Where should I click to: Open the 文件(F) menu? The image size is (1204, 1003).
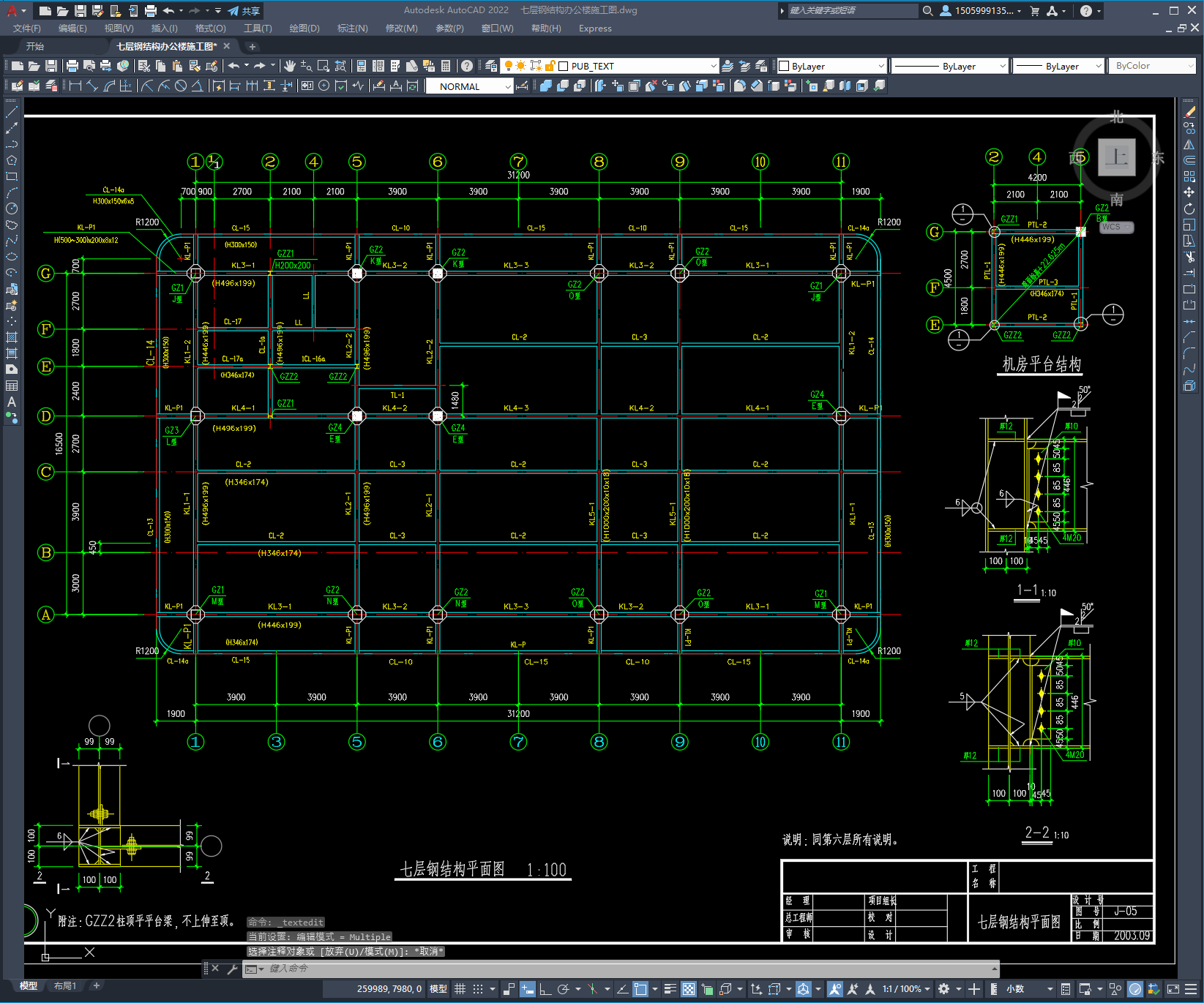click(27, 29)
